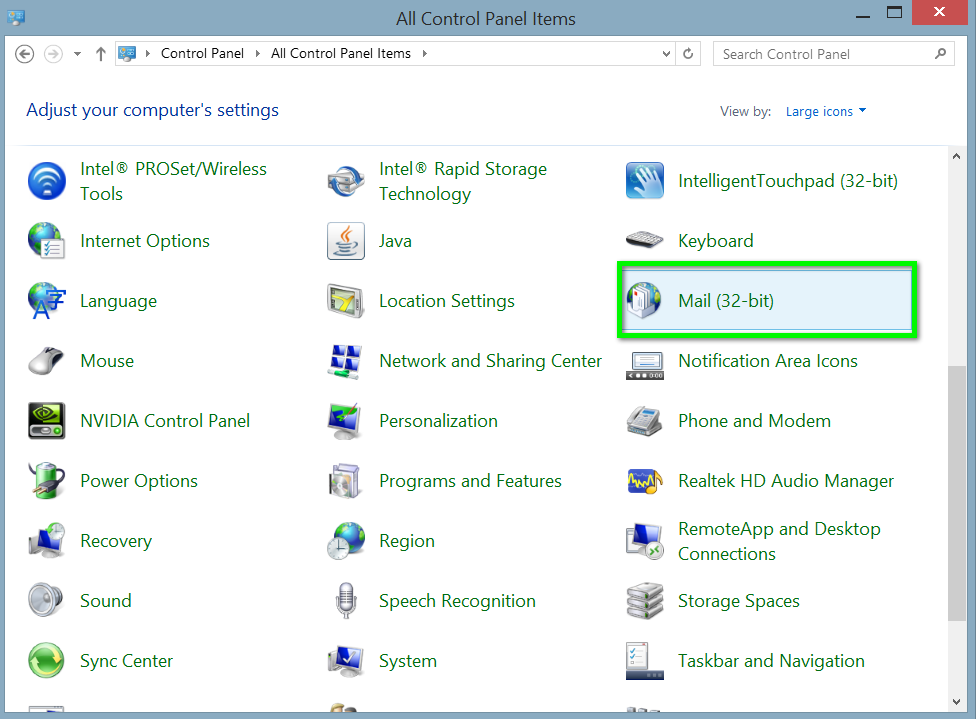Go up one level
Image resolution: width=976 pixels, height=719 pixels.
click(x=100, y=54)
